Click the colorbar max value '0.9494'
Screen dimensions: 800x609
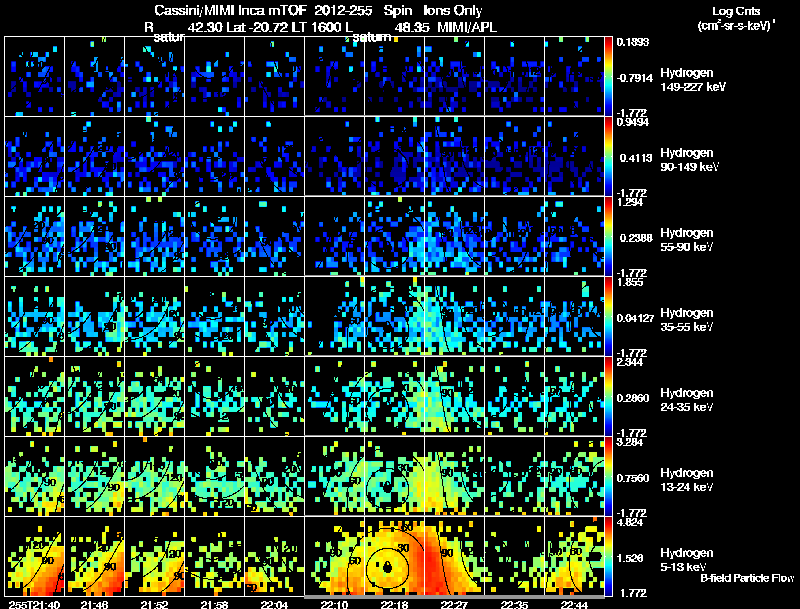pyautogui.click(x=633, y=122)
